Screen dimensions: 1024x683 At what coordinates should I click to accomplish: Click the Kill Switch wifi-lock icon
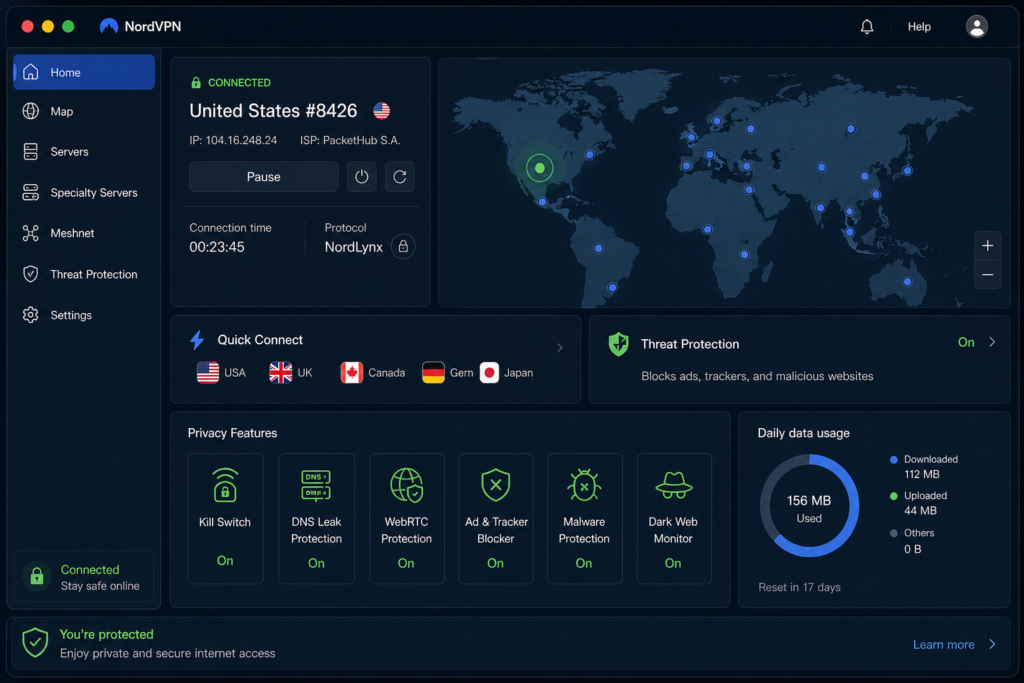point(225,484)
